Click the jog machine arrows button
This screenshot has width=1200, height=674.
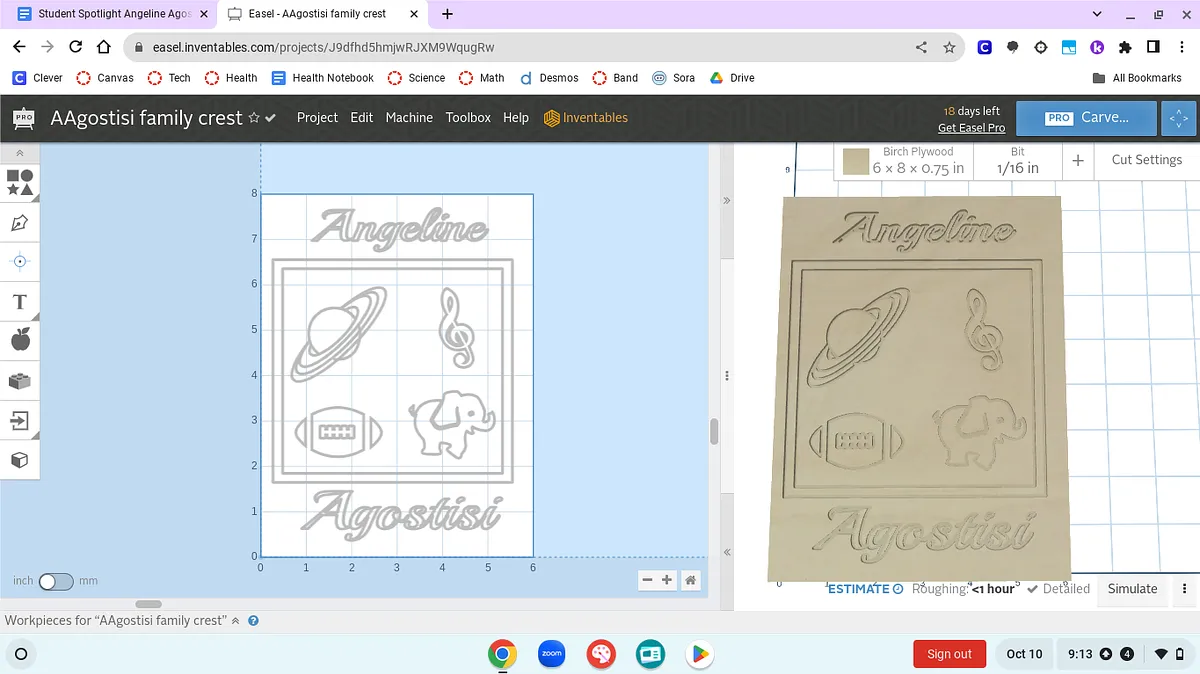pyautogui.click(x=1178, y=118)
